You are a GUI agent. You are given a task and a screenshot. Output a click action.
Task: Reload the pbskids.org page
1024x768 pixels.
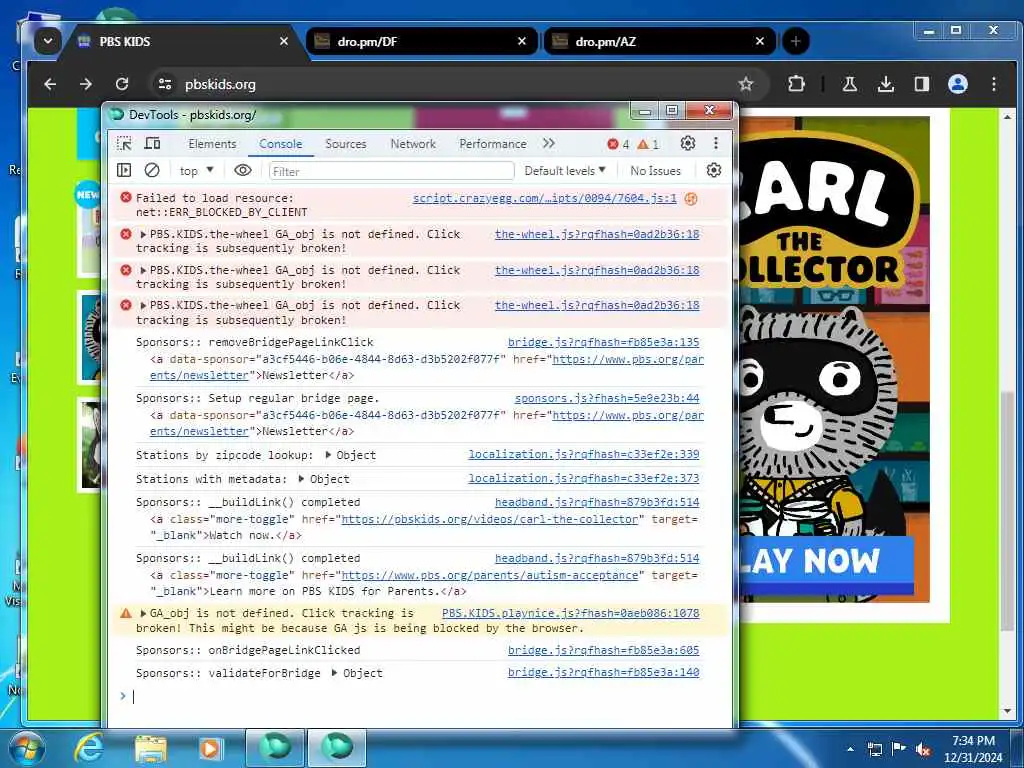(x=122, y=84)
